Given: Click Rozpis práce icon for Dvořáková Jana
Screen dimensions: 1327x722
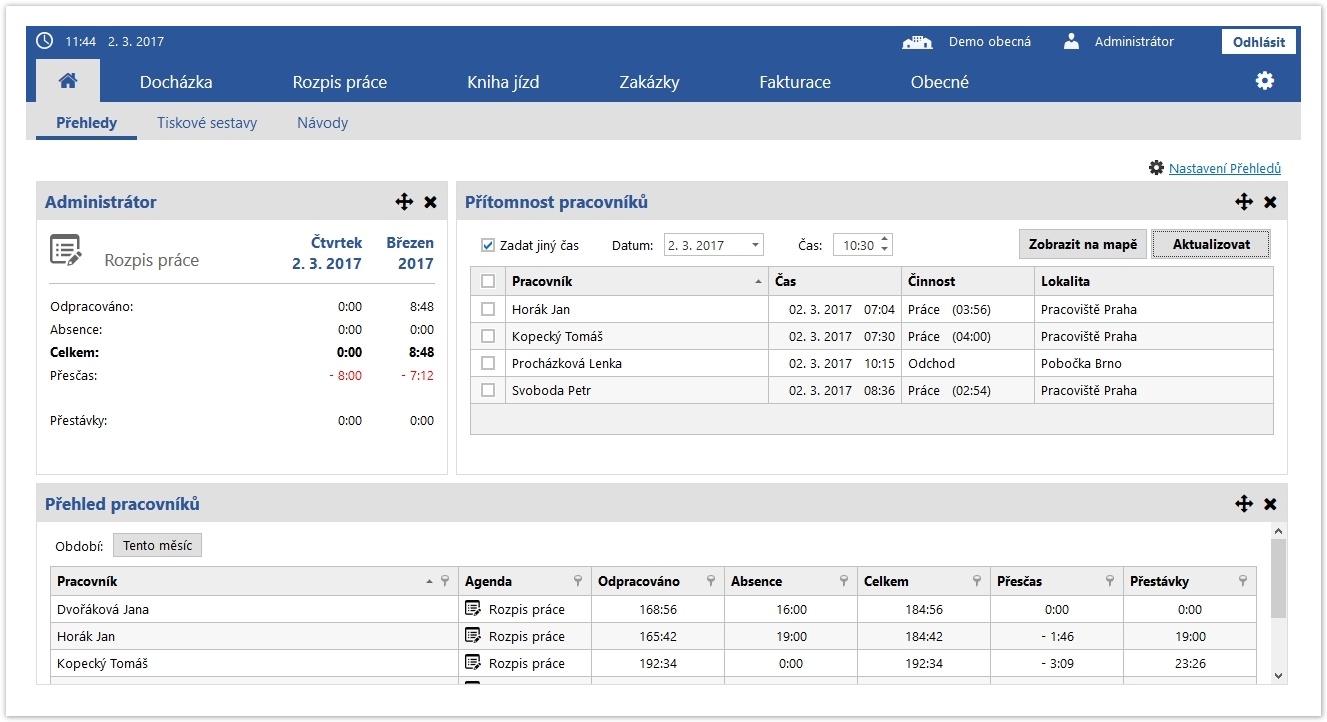Looking at the screenshot, I should [473, 609].
